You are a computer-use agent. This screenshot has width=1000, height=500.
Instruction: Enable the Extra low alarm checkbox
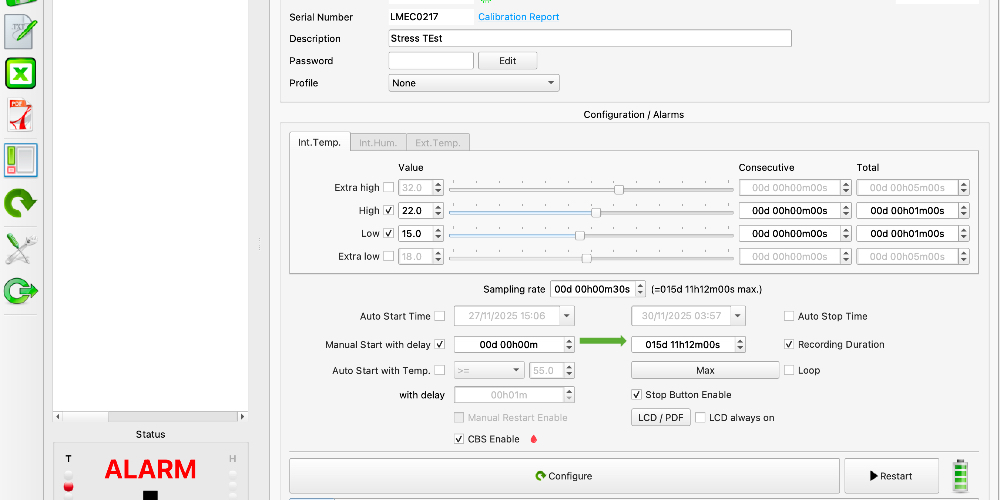click(x=388, y=256)
